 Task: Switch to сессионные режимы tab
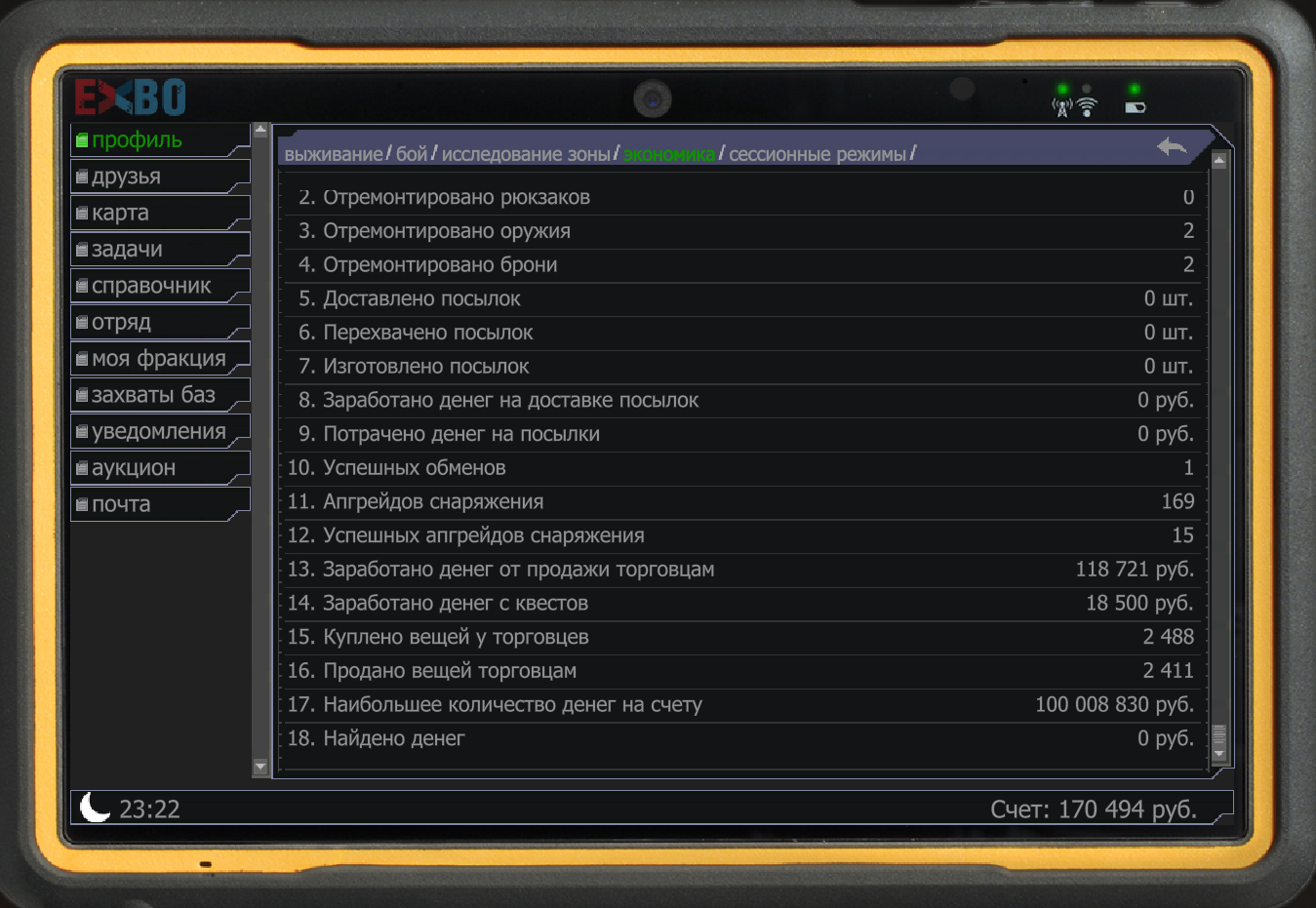pyautogui.click(x=818, y=154)
